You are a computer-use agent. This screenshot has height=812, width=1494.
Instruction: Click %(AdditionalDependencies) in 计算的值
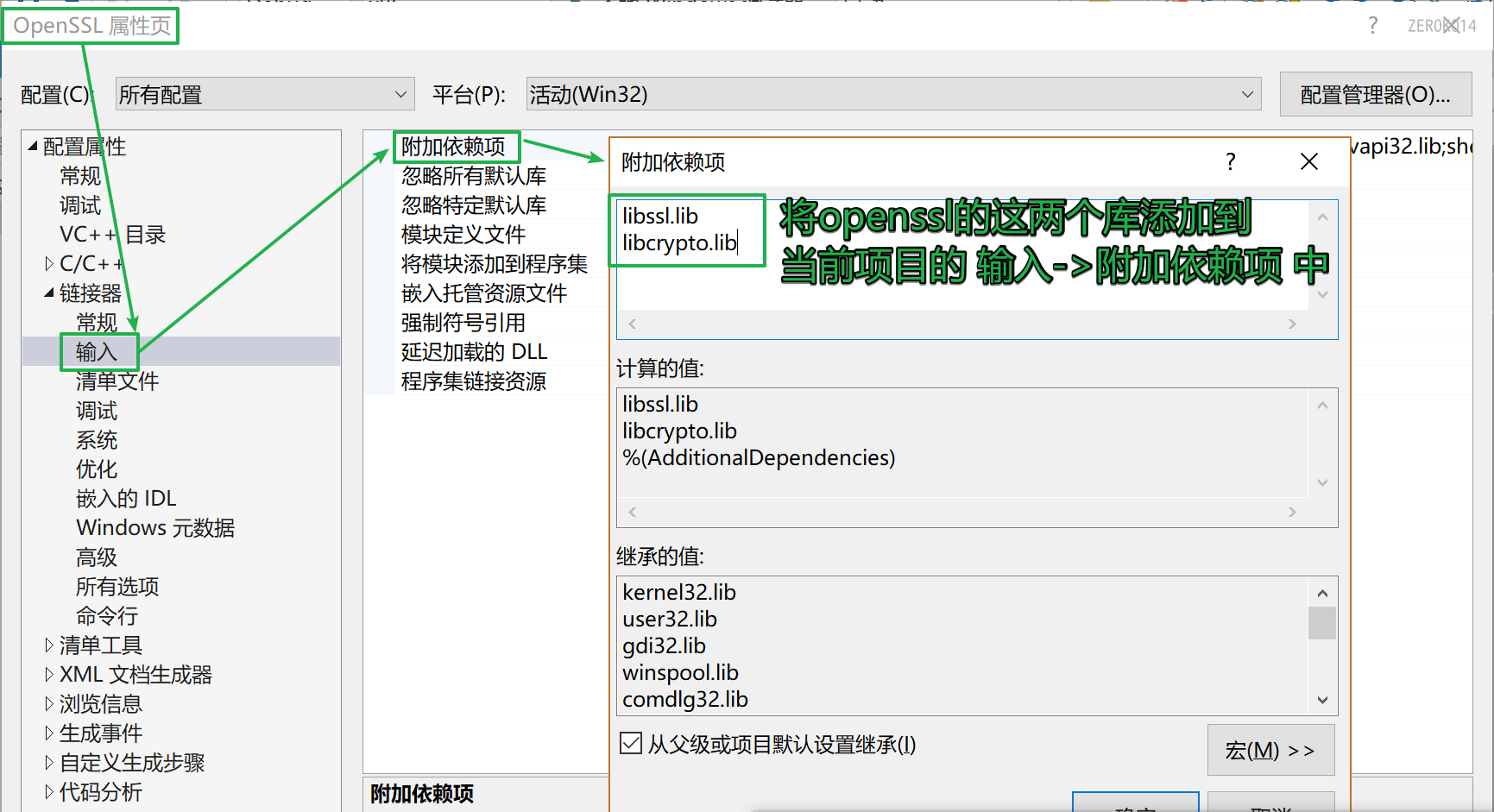[x=760, y=457]
